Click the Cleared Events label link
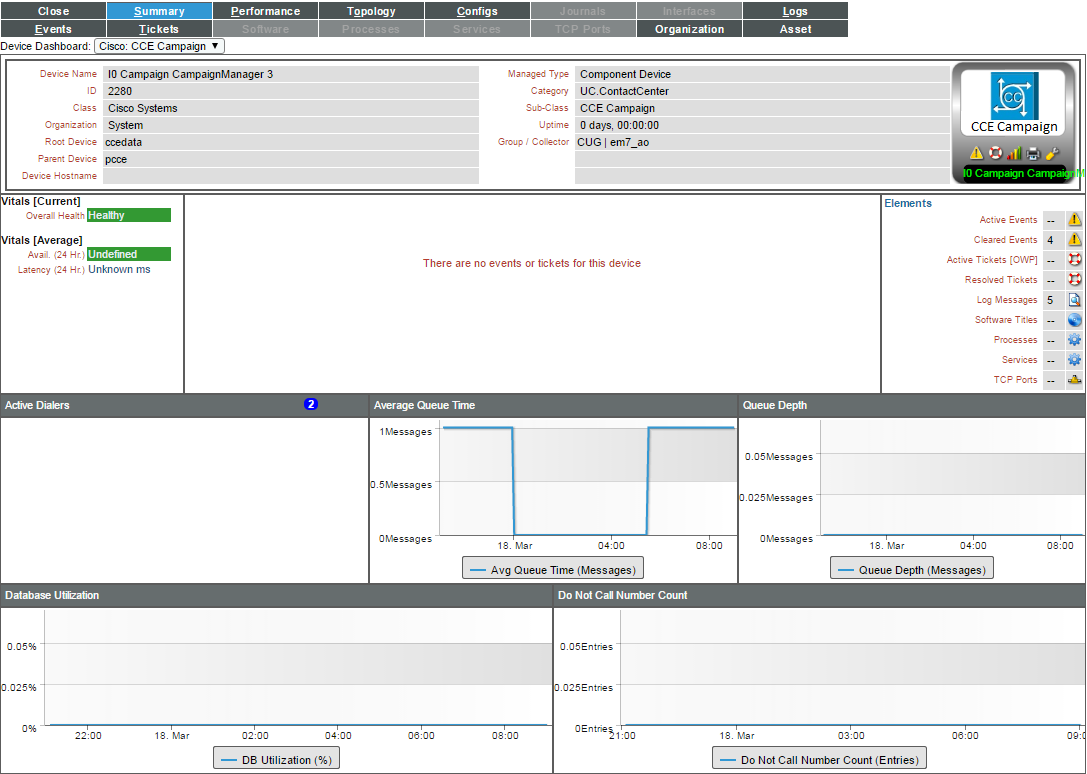The image size is (1087, 774). click(1005, 240)
